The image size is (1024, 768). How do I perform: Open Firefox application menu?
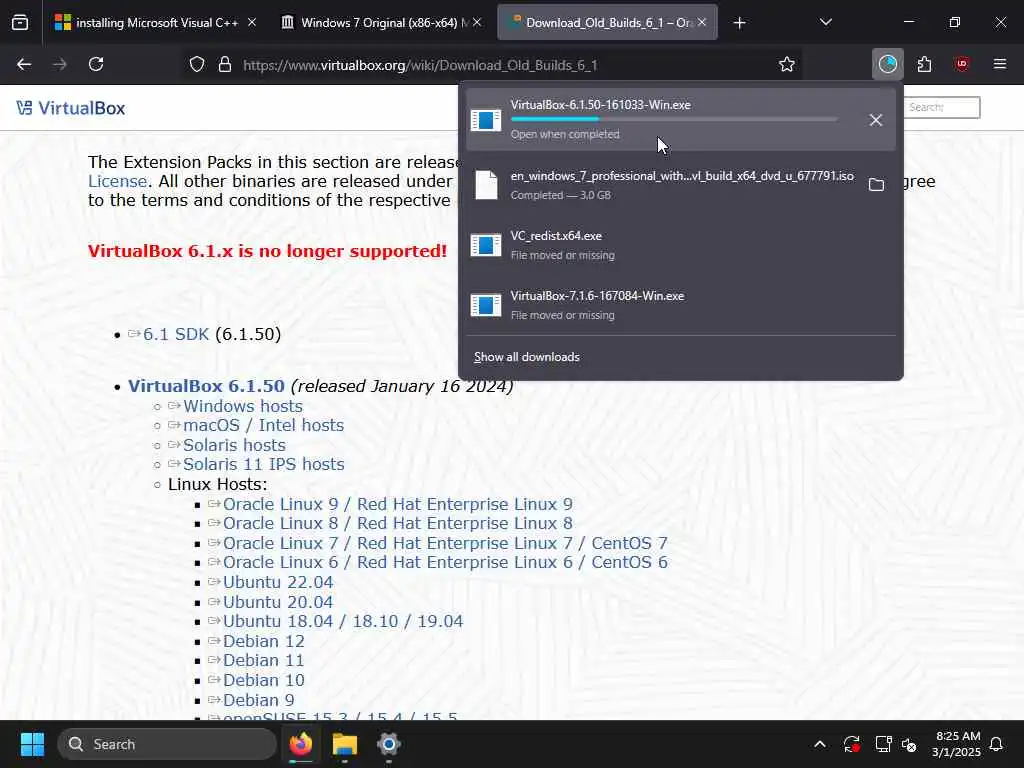pyautogui.click(x=999, y=64)
